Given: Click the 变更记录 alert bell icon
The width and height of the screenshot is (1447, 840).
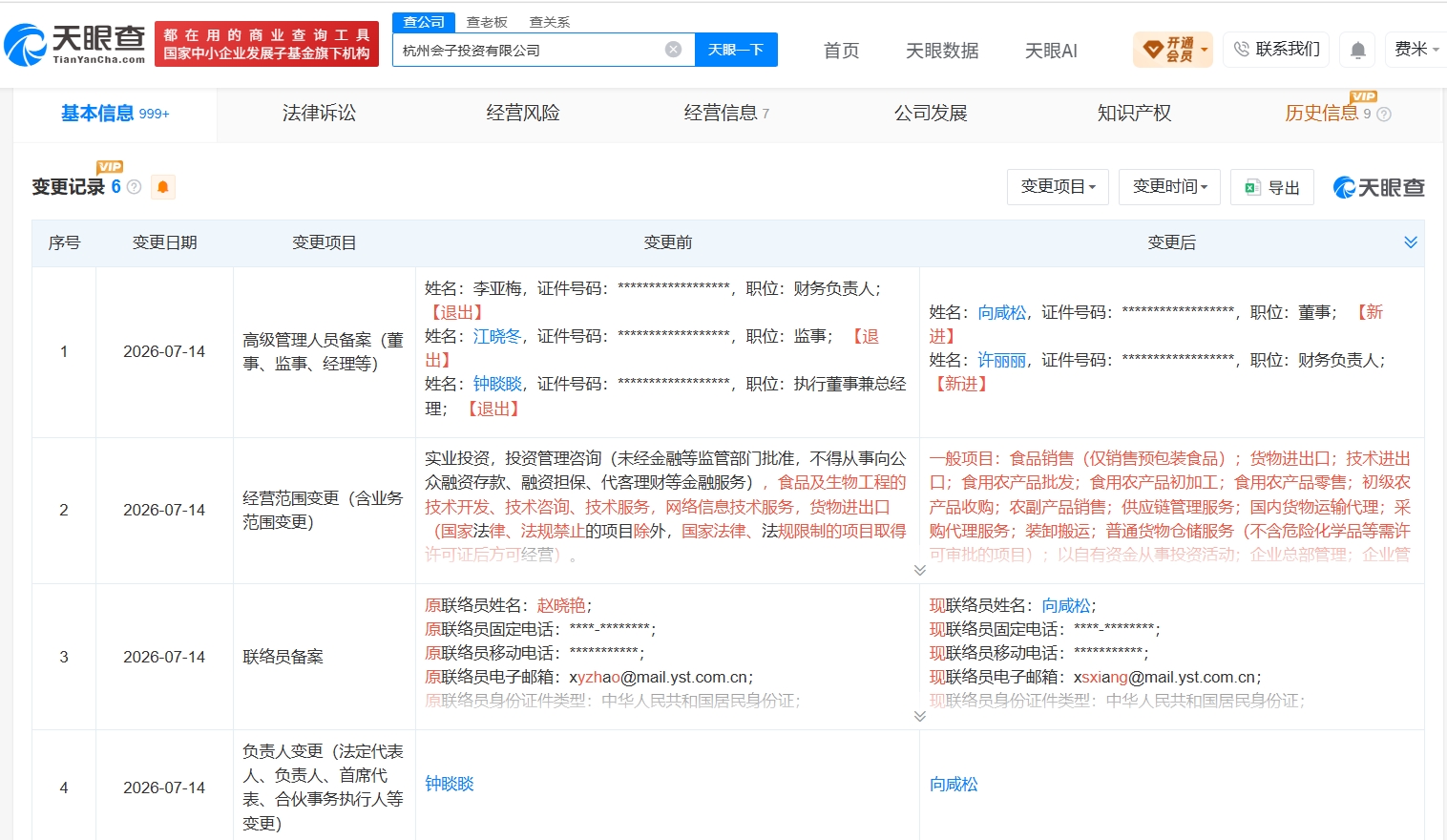Looking at the screenshot, I should tap(163, 187).
